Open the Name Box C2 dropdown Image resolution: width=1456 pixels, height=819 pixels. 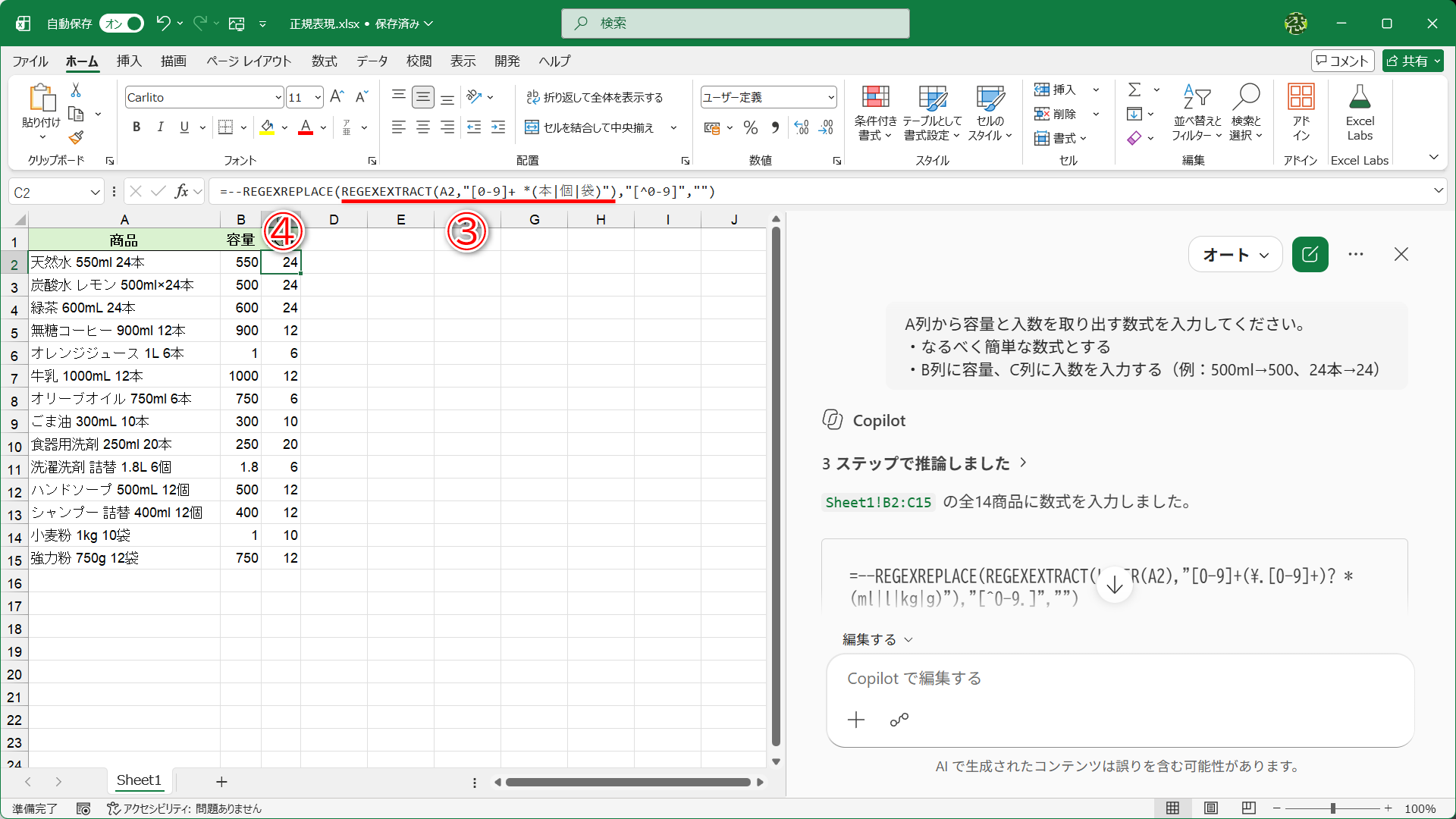(x=95, y=193)
